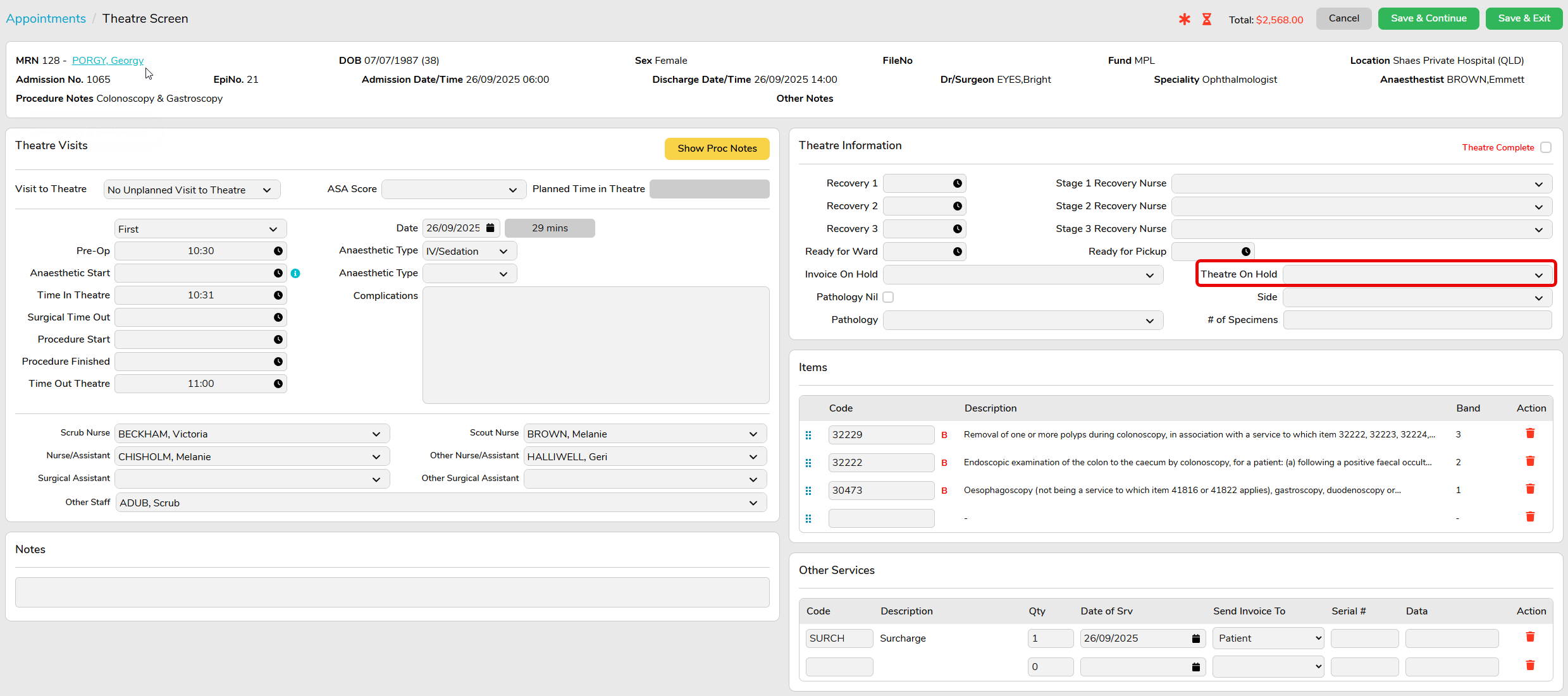1568x696 pixels.
Task: Click the Anaesthetic Start info icon
Action: point(295,274)
